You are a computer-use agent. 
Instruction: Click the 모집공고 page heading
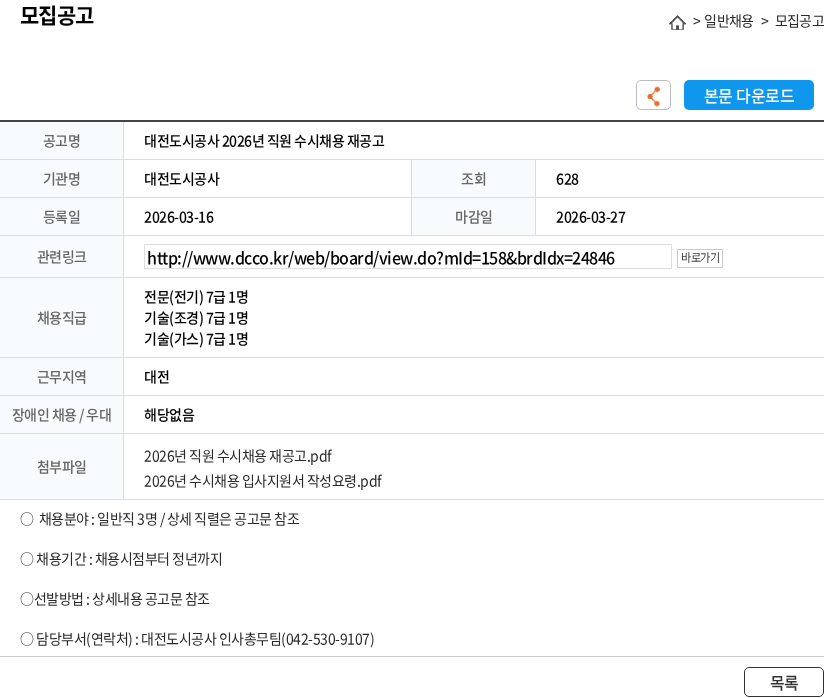click(57, 15)
